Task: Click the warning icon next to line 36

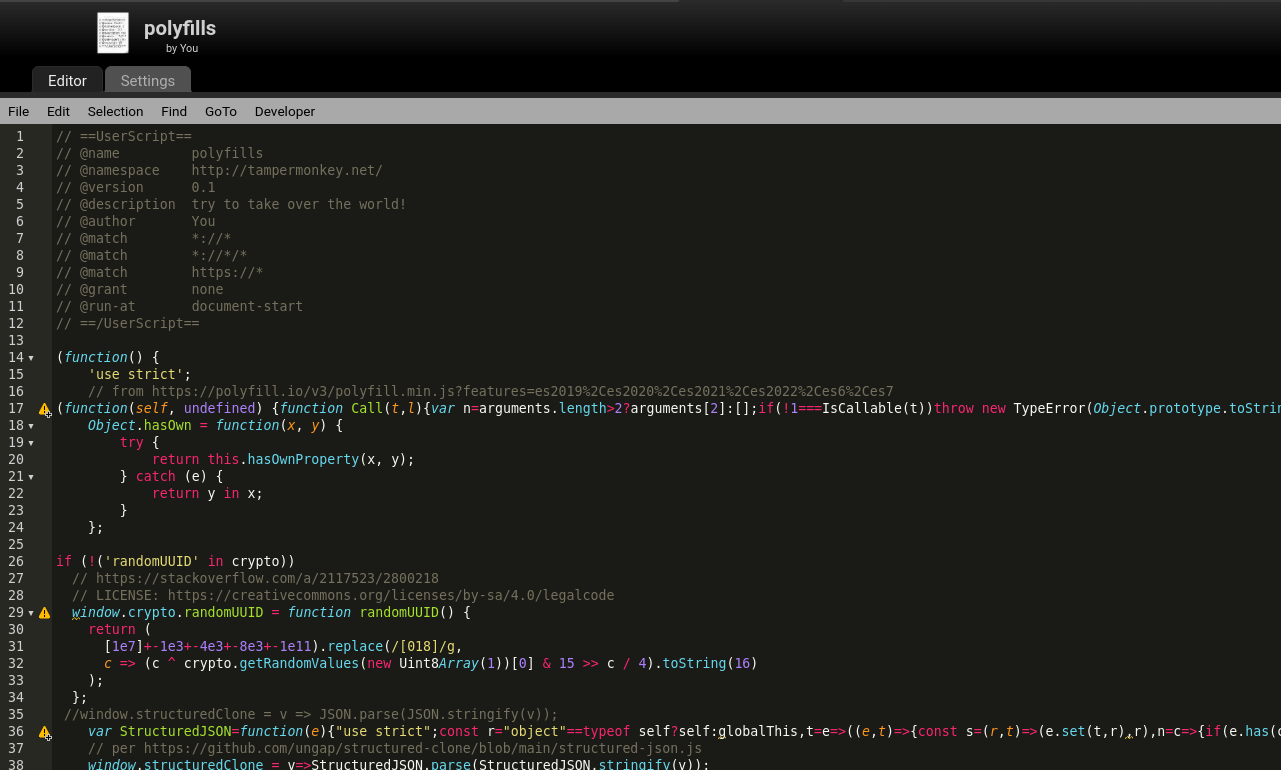Action: (x=44, y=731)
